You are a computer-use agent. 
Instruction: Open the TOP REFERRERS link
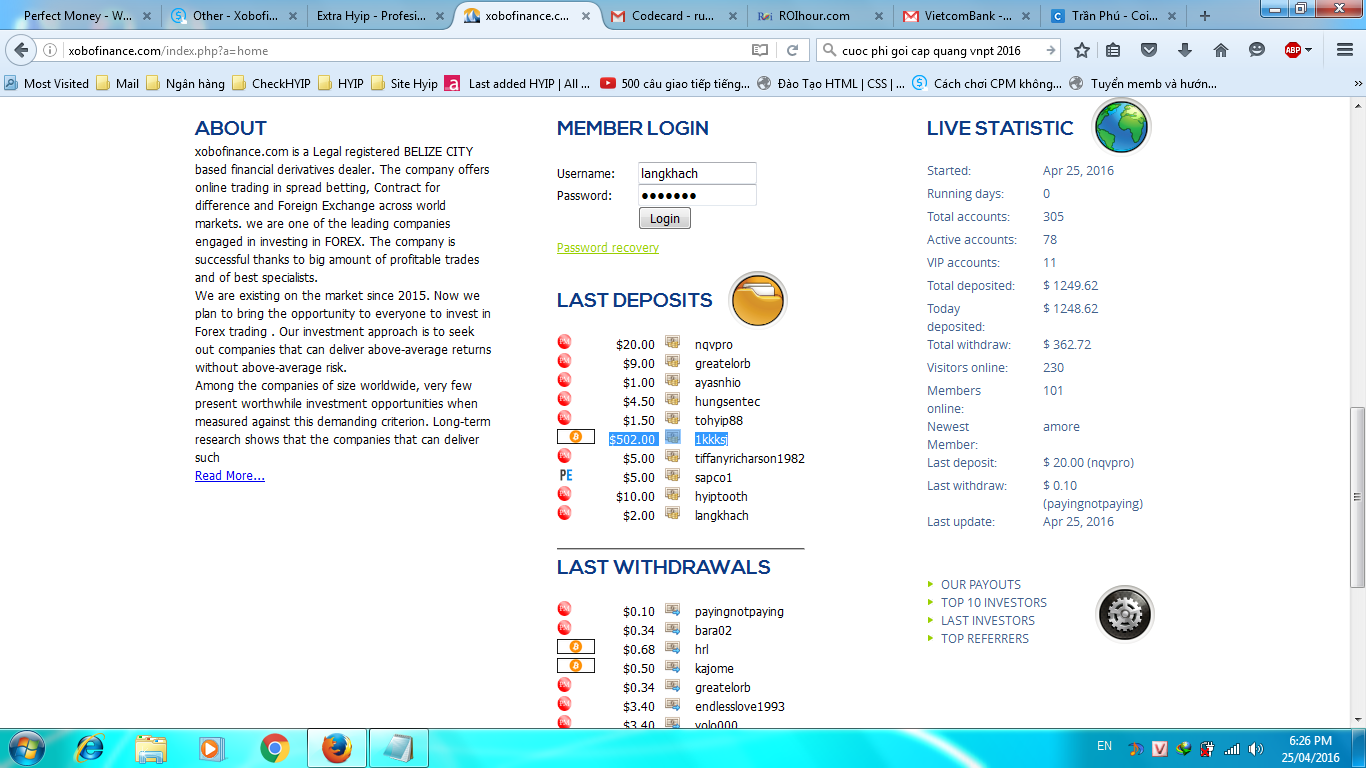(985, 639)
